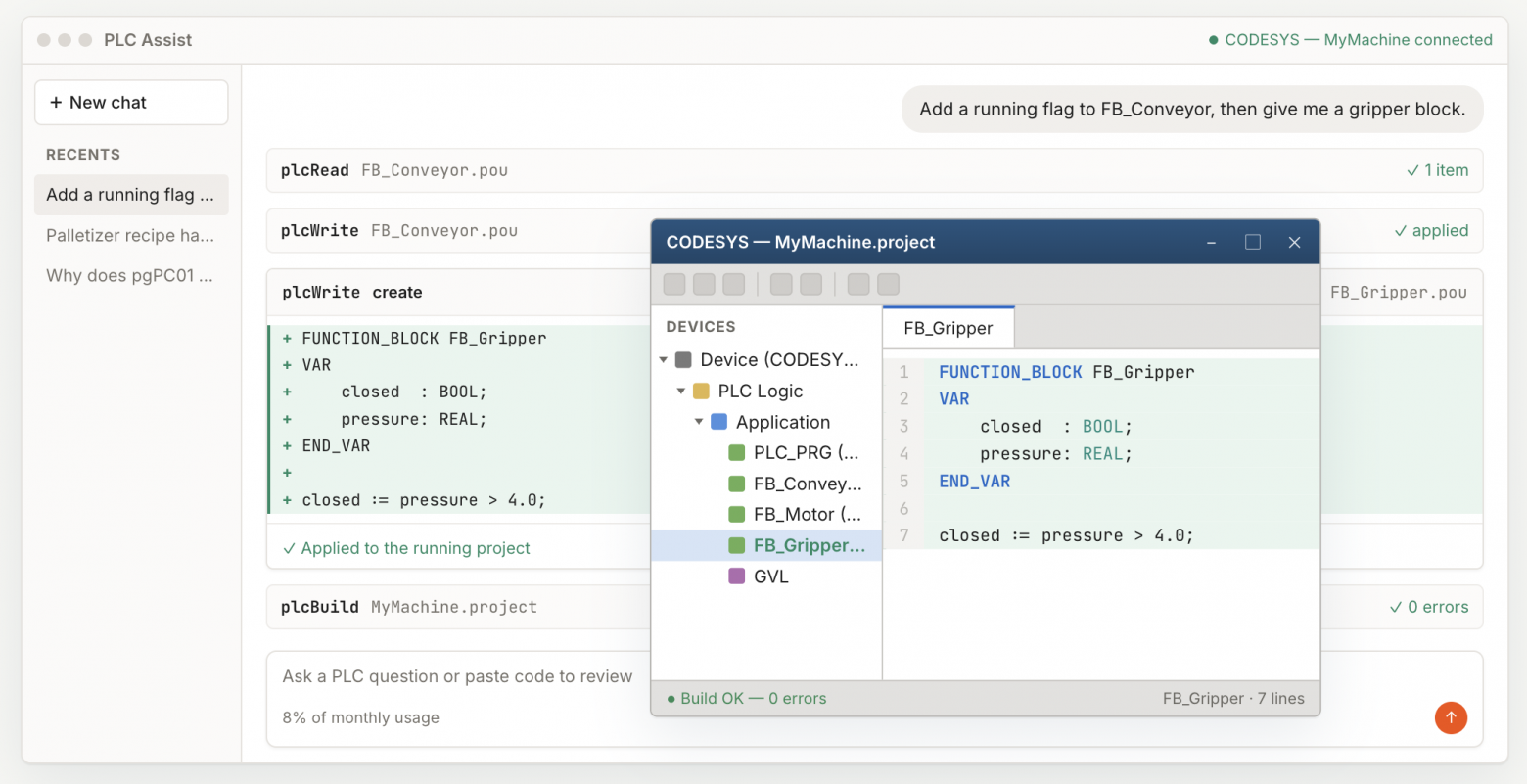Viewport: 1527px width, 784px height.
Task: Click the RECENTS sidebar heading
Action: (x=83, y=155)
